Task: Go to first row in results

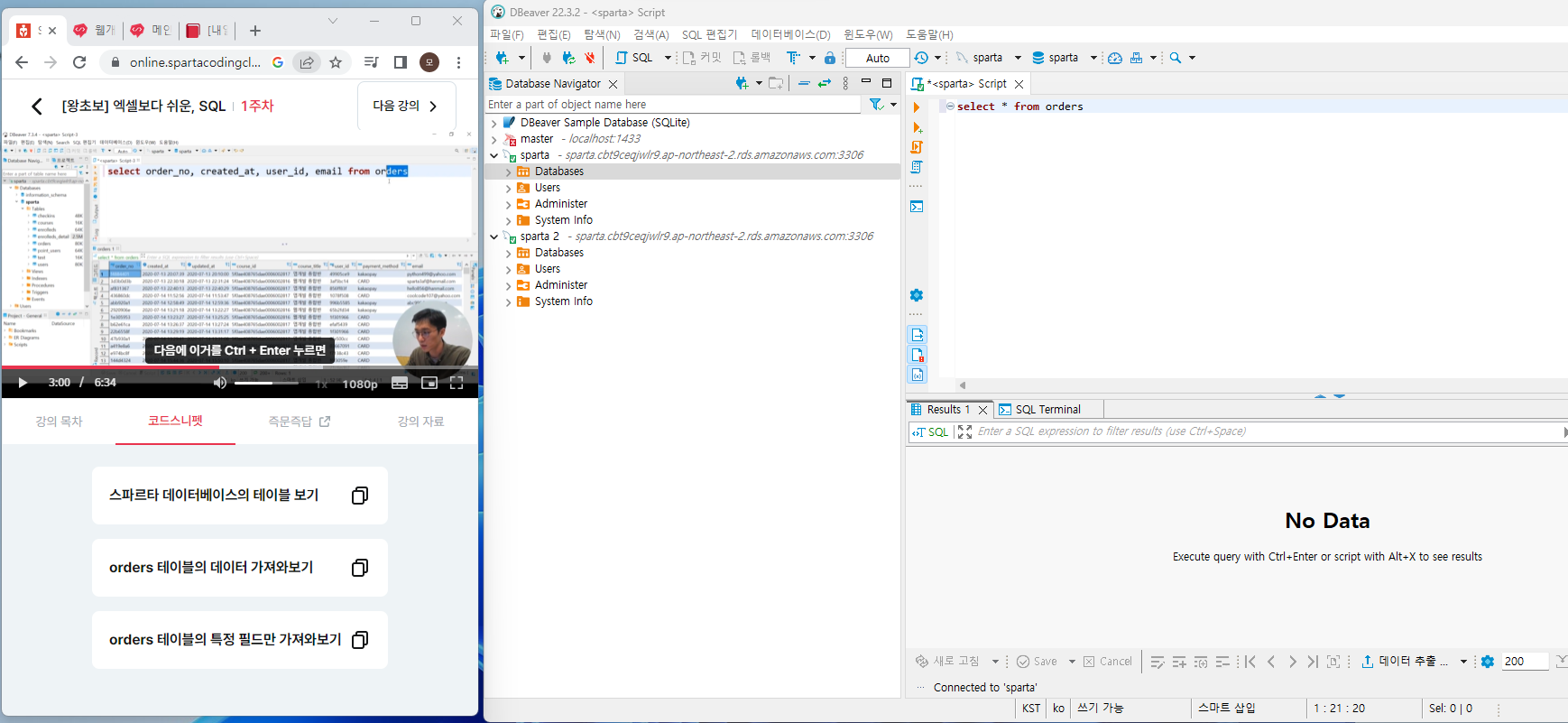Action: click(x=1250, y=662)
